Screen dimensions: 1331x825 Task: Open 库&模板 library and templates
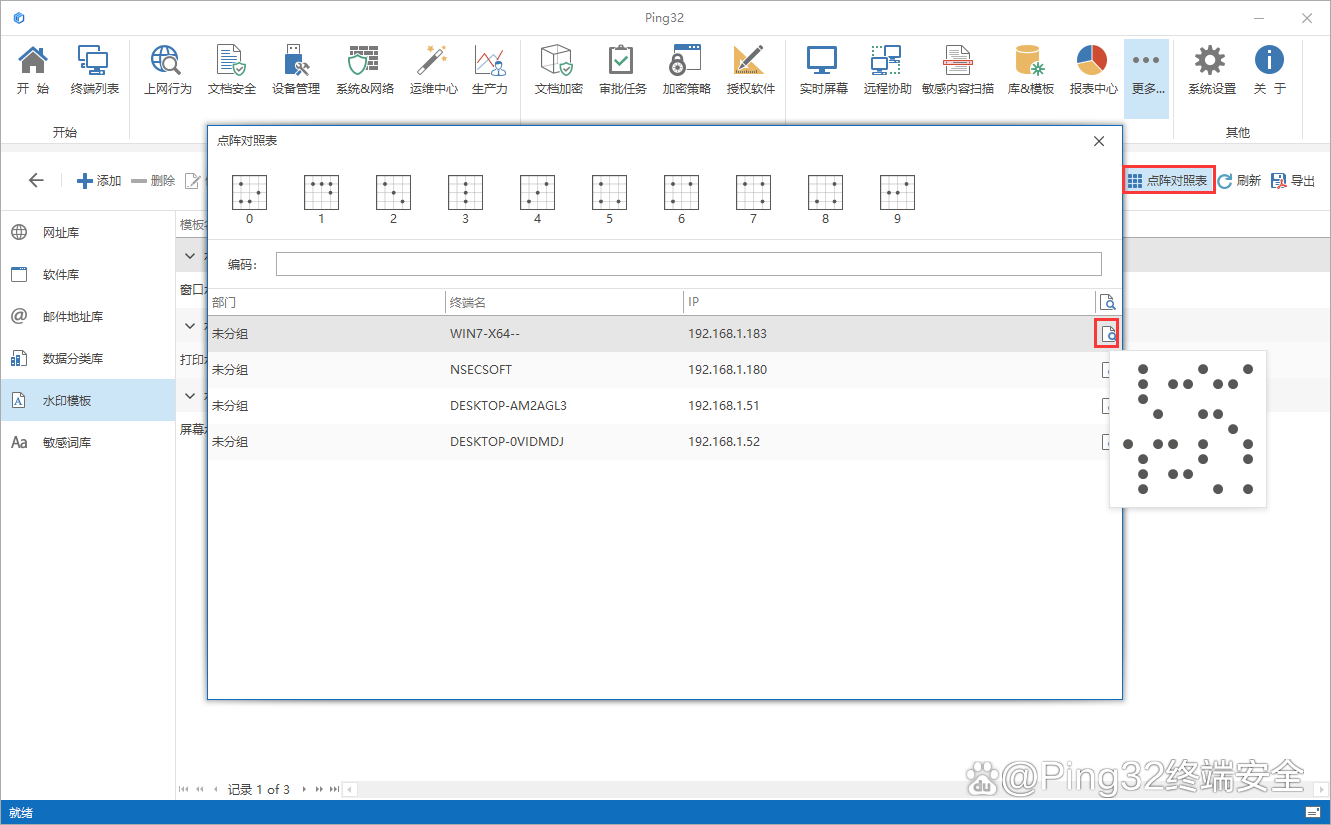point(1030,70)
